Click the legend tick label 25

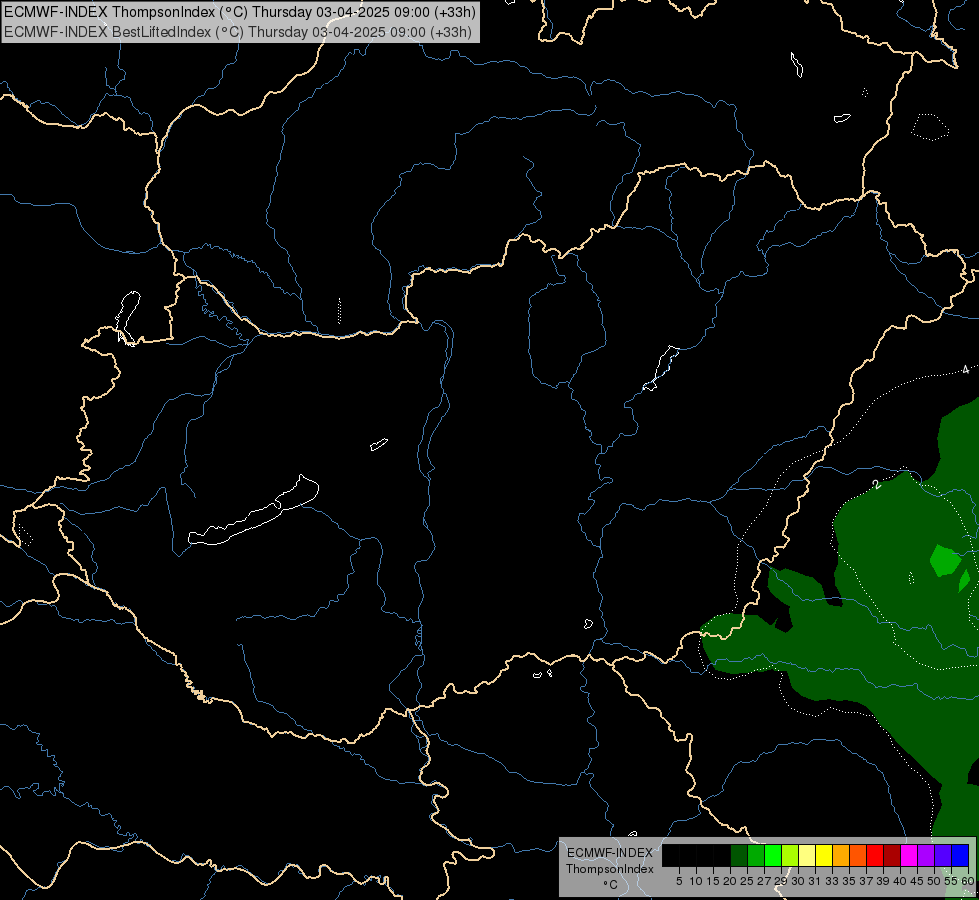coord(747,881)
